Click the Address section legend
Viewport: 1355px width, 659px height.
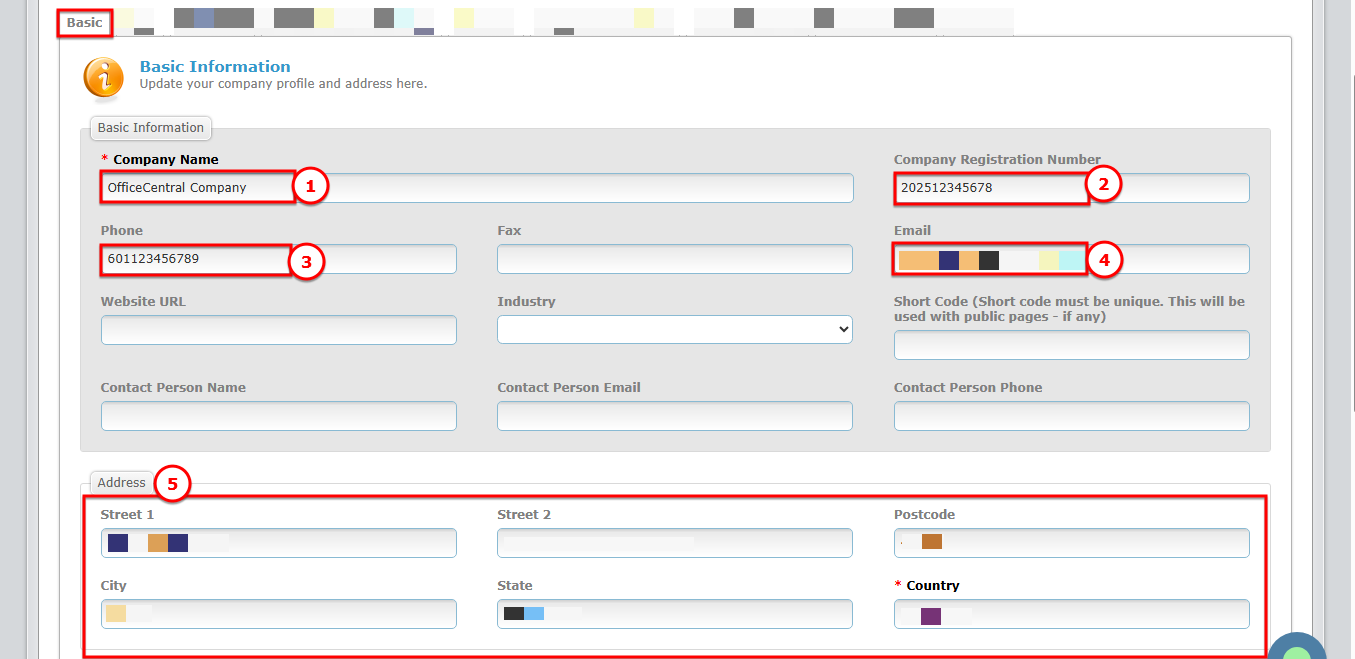pyautogui.click(x=122, y=483)
